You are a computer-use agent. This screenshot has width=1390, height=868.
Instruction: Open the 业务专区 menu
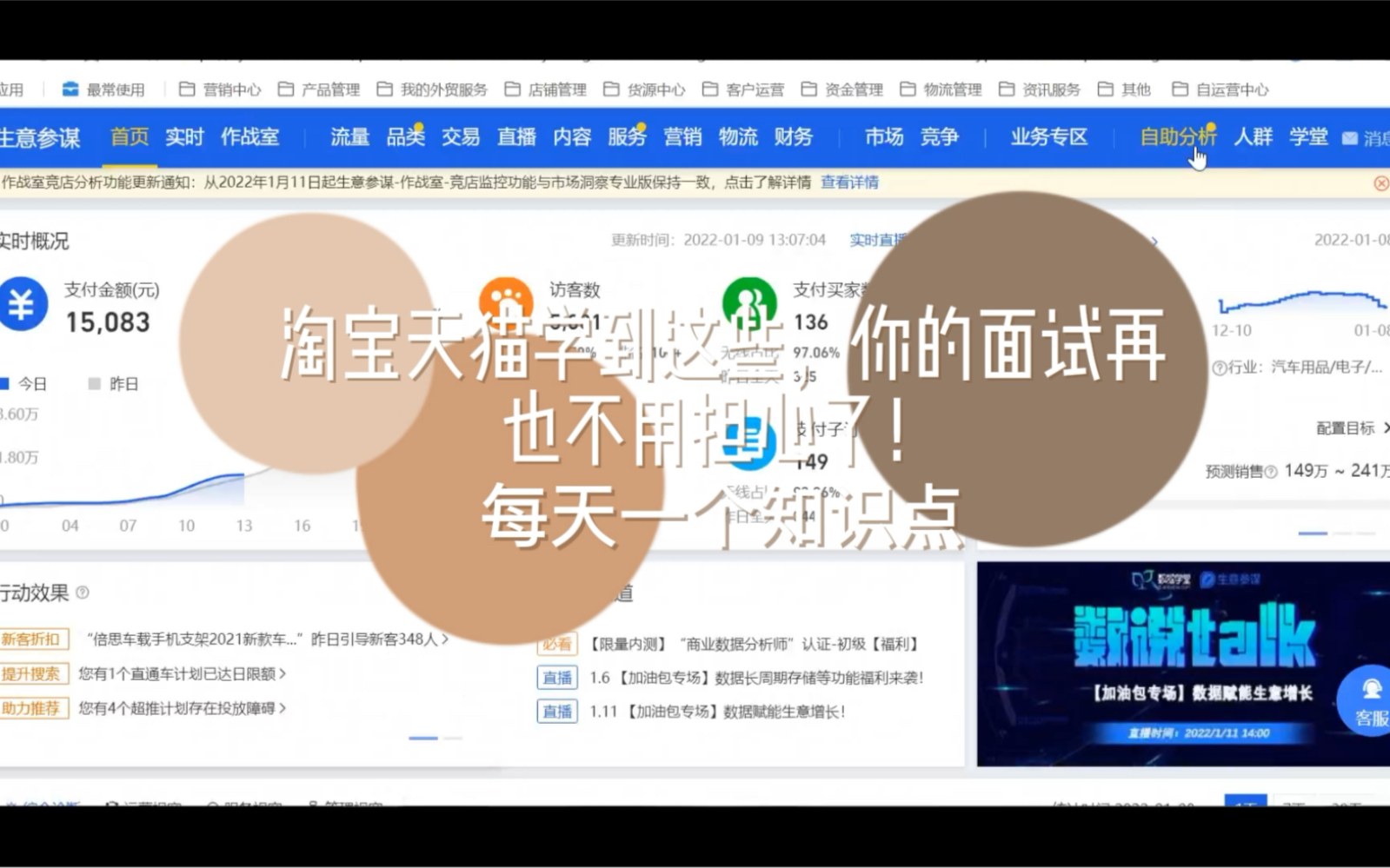coord(1049,137)
